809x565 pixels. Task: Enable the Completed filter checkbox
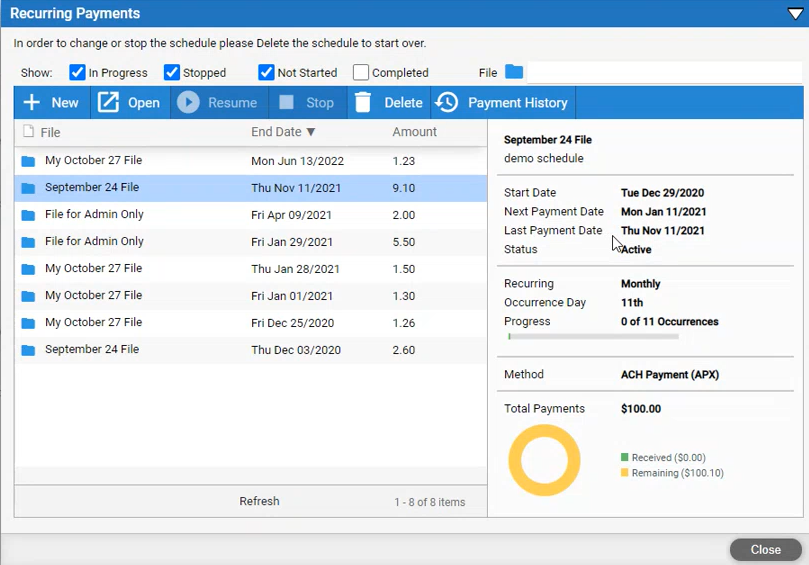[361, 72]
